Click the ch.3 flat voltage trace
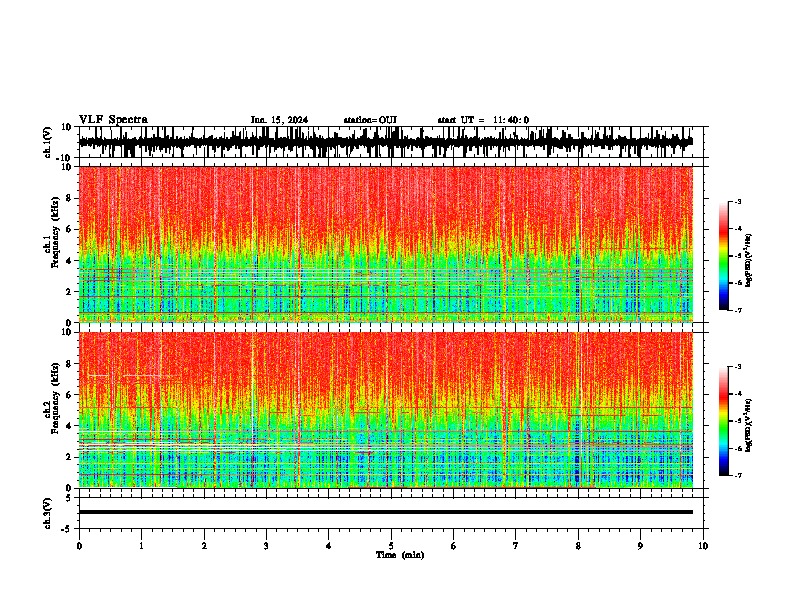The width and height of the screenshot is (792, 612). [x=386, y=512]
